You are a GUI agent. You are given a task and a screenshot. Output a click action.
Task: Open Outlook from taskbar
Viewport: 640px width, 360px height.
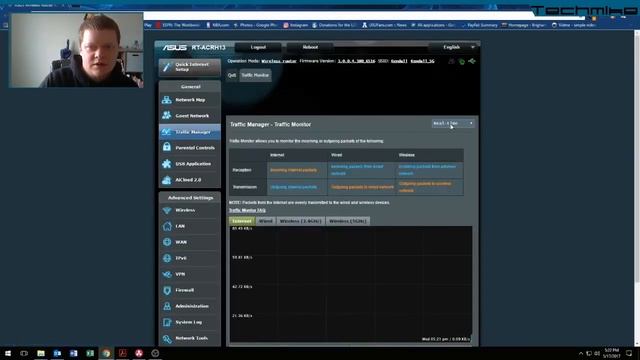[x=57, y=353]
